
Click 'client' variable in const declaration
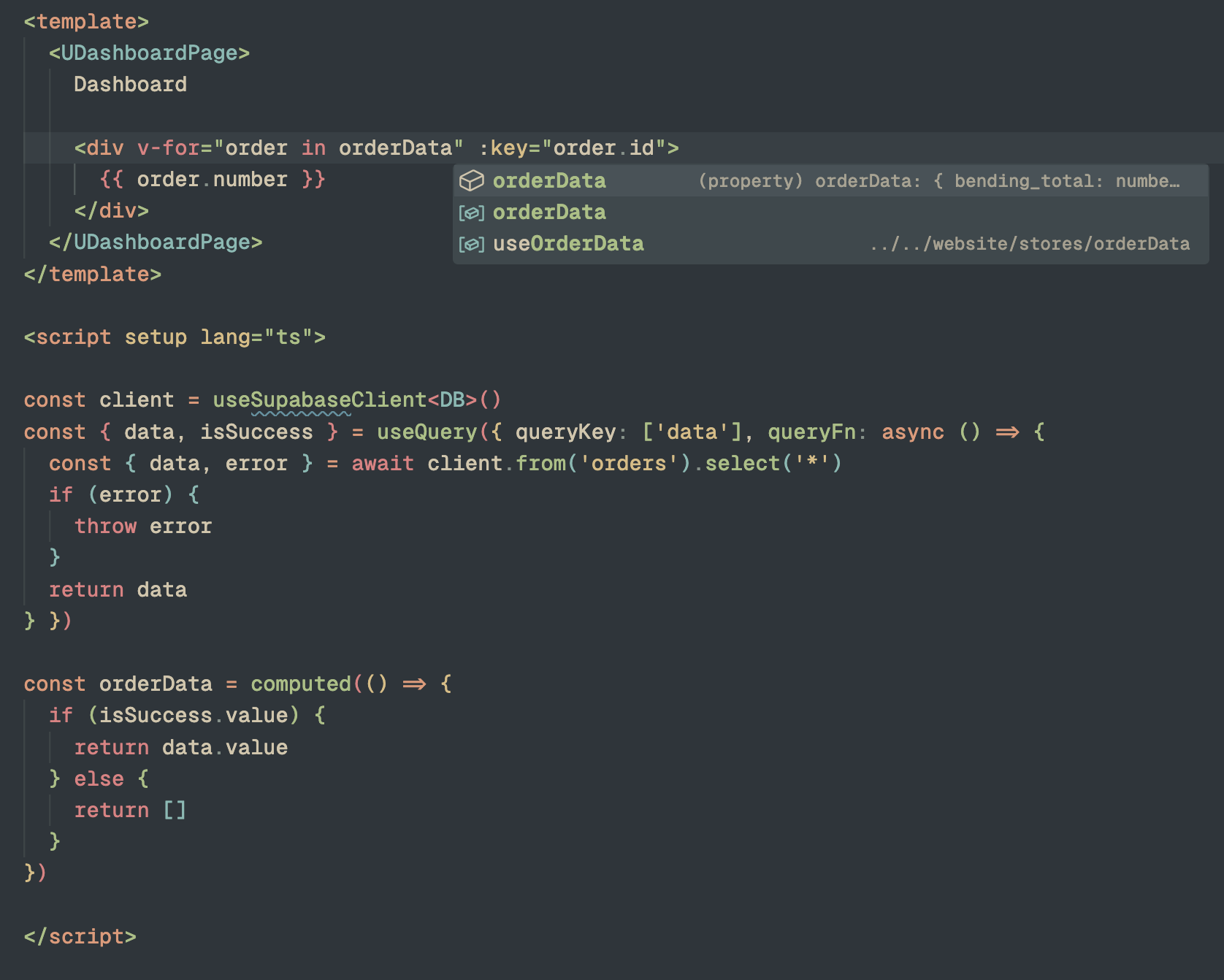click(137, 400)
